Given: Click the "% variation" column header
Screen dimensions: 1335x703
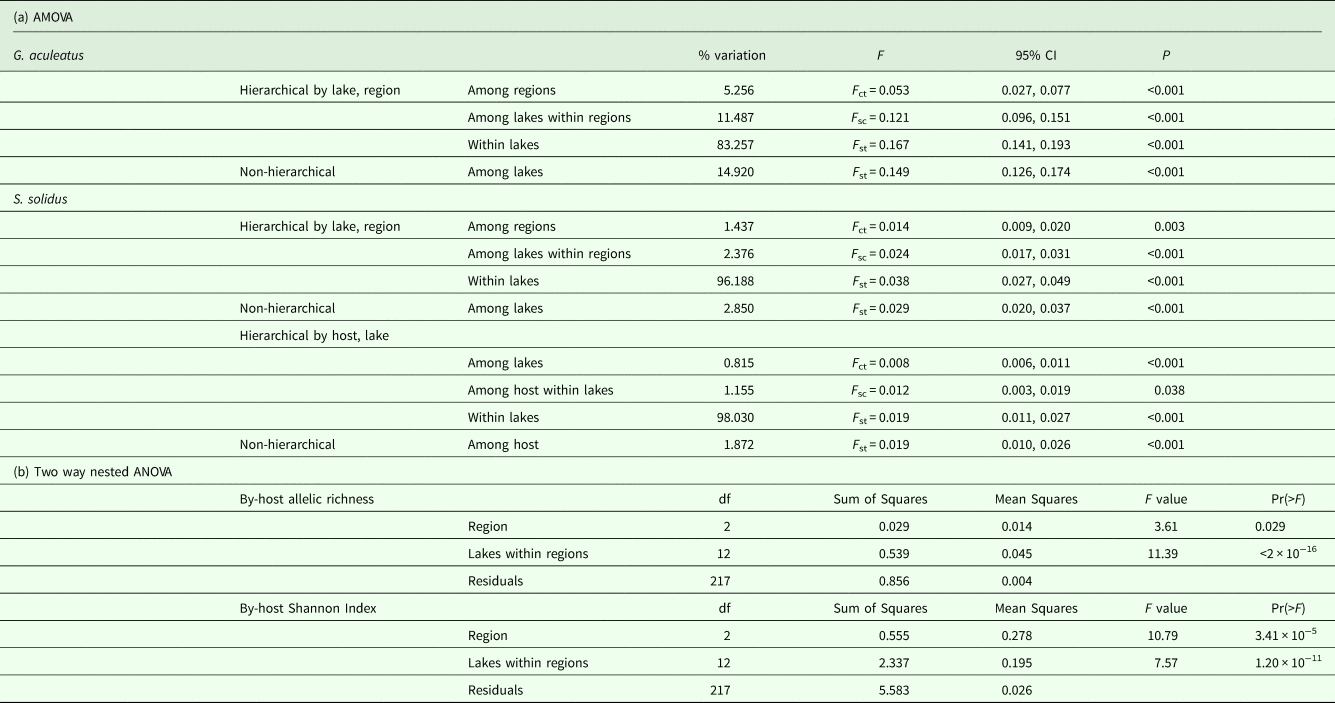Looking at the screenshot, I should pos(732,55).
